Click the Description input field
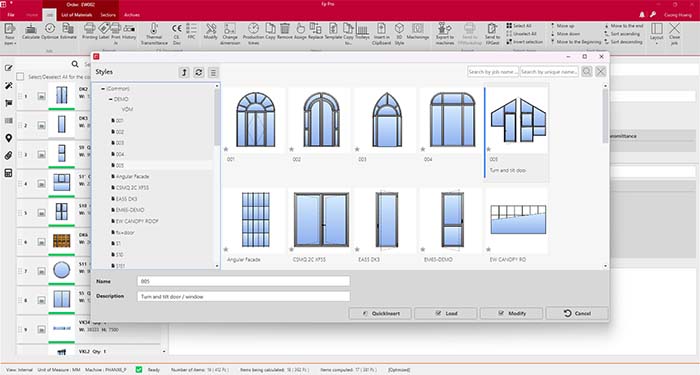 243,296
